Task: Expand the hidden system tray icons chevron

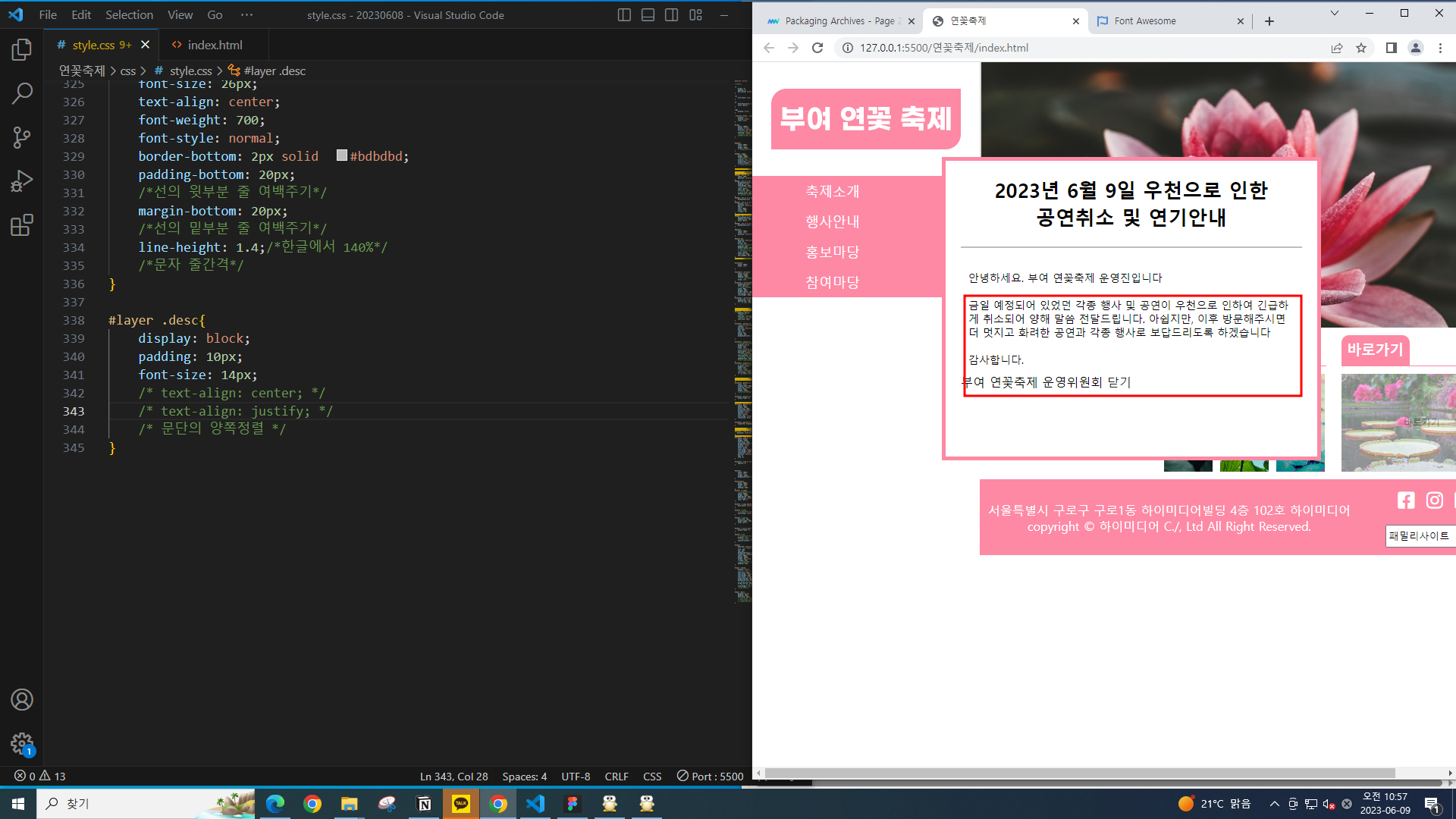Action: [1274, 804]
